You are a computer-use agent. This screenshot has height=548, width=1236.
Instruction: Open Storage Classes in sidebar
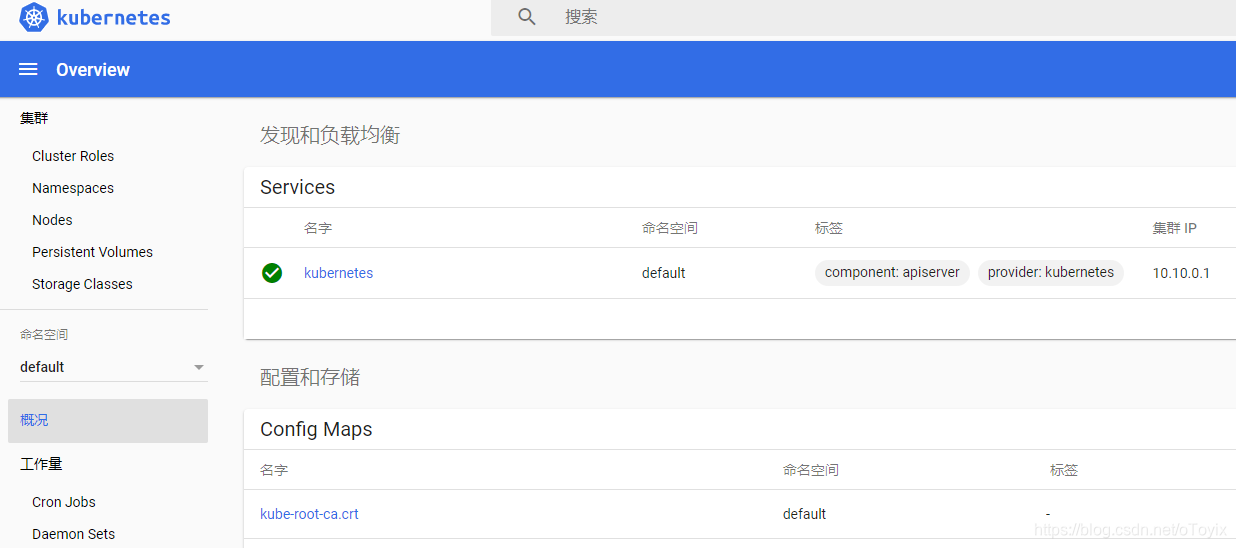click(82, 284)
